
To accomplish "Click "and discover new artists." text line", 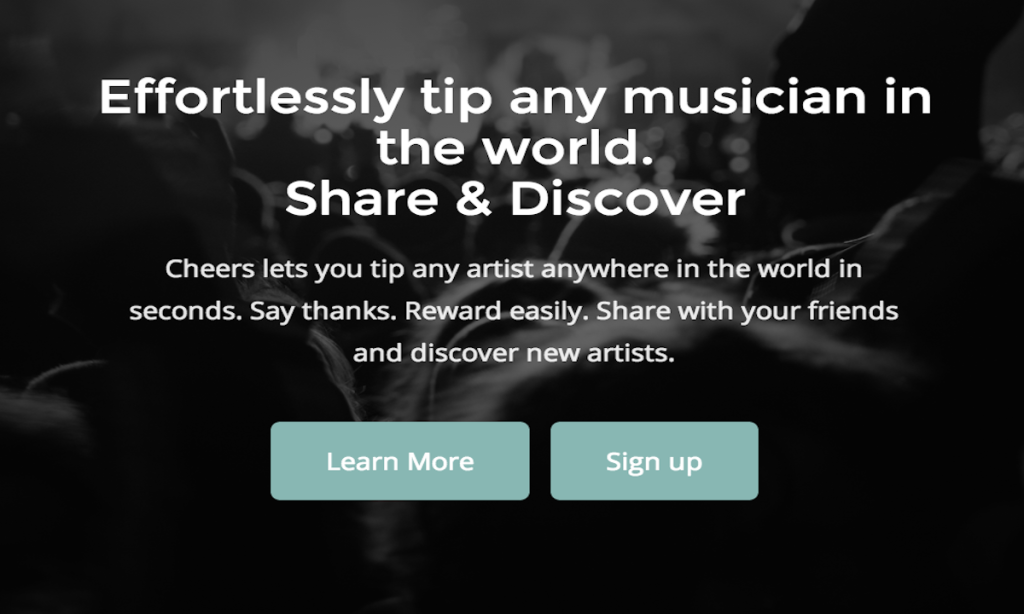I will click(513, 353).
